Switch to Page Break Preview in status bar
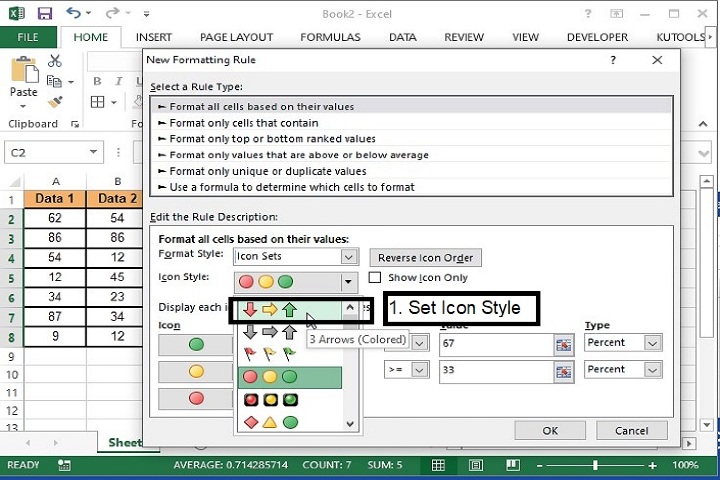This screenshot has height=480, width=720. click(x=513, y=465)
